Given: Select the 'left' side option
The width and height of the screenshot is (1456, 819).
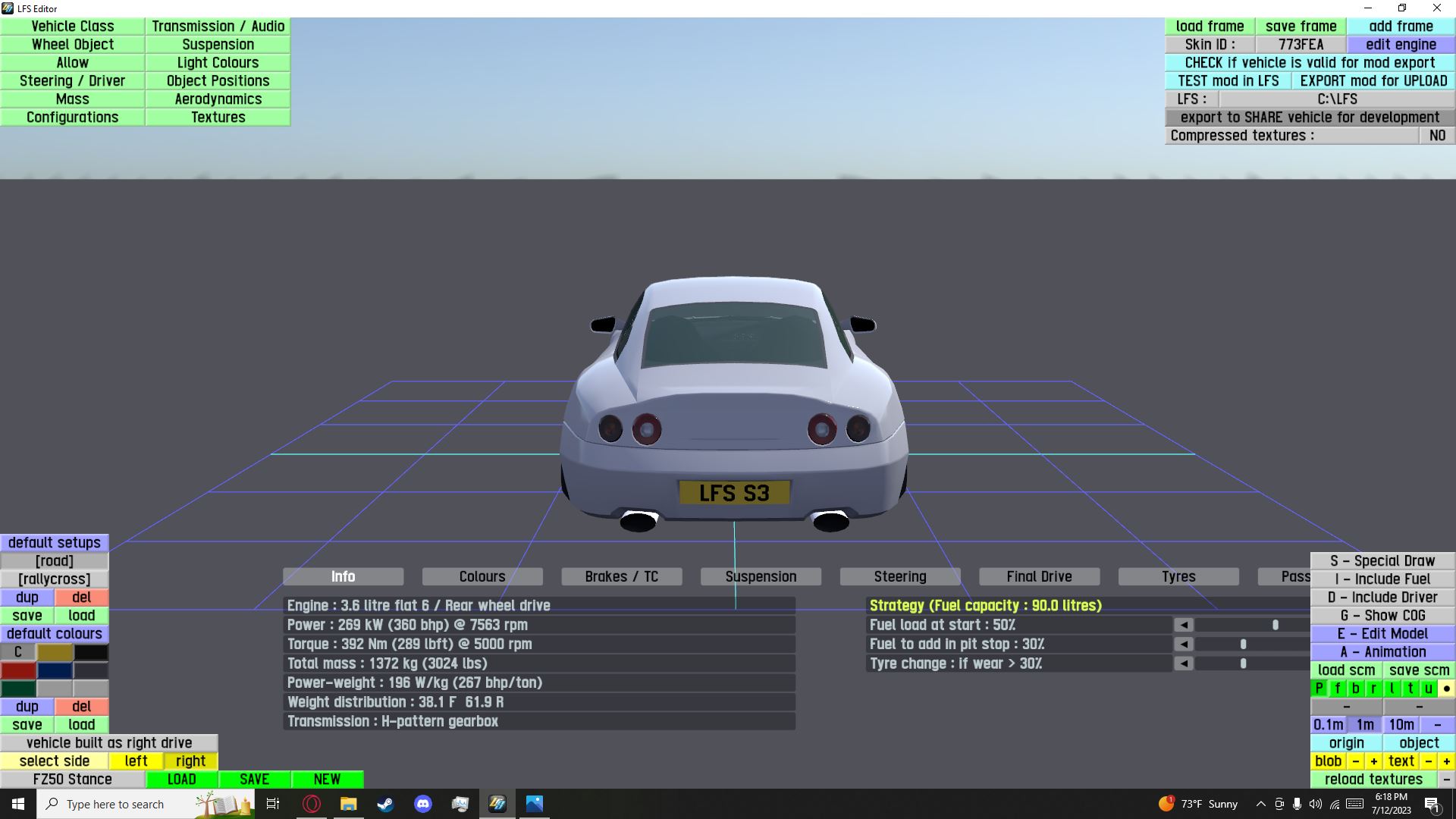Looking at the screenshot, I should (x=136, y=761).
